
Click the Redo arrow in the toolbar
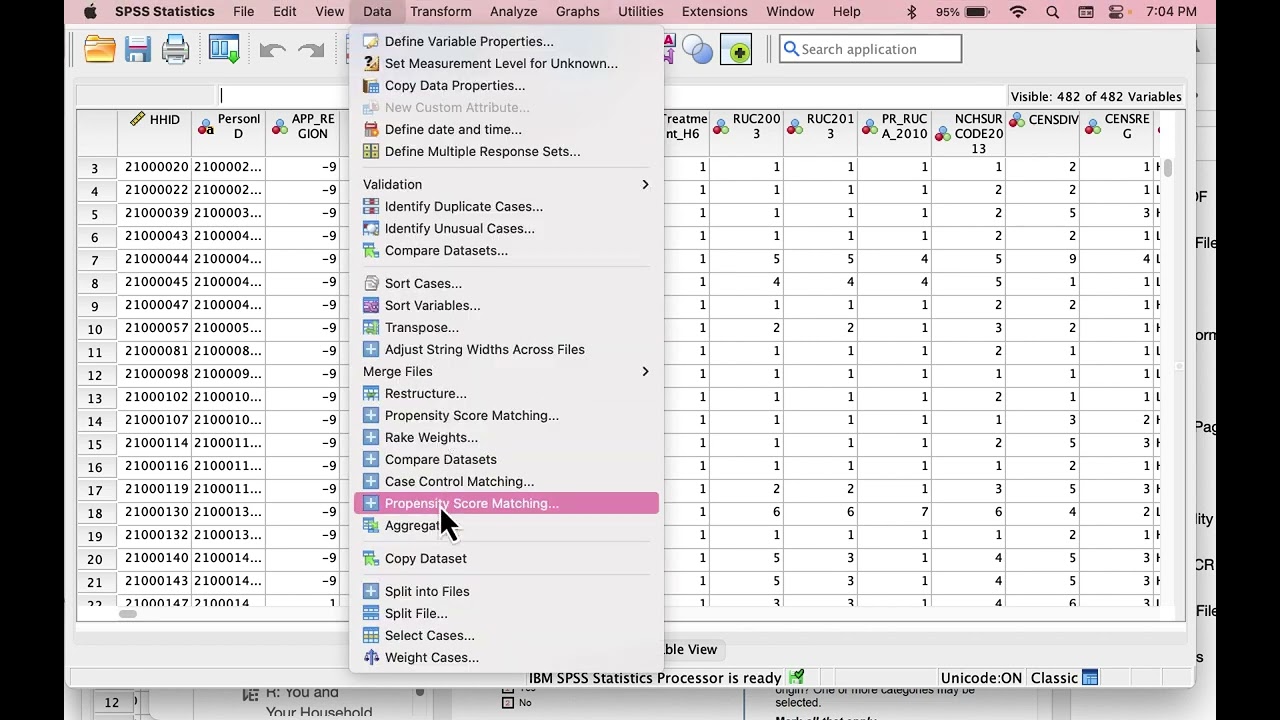311,50
